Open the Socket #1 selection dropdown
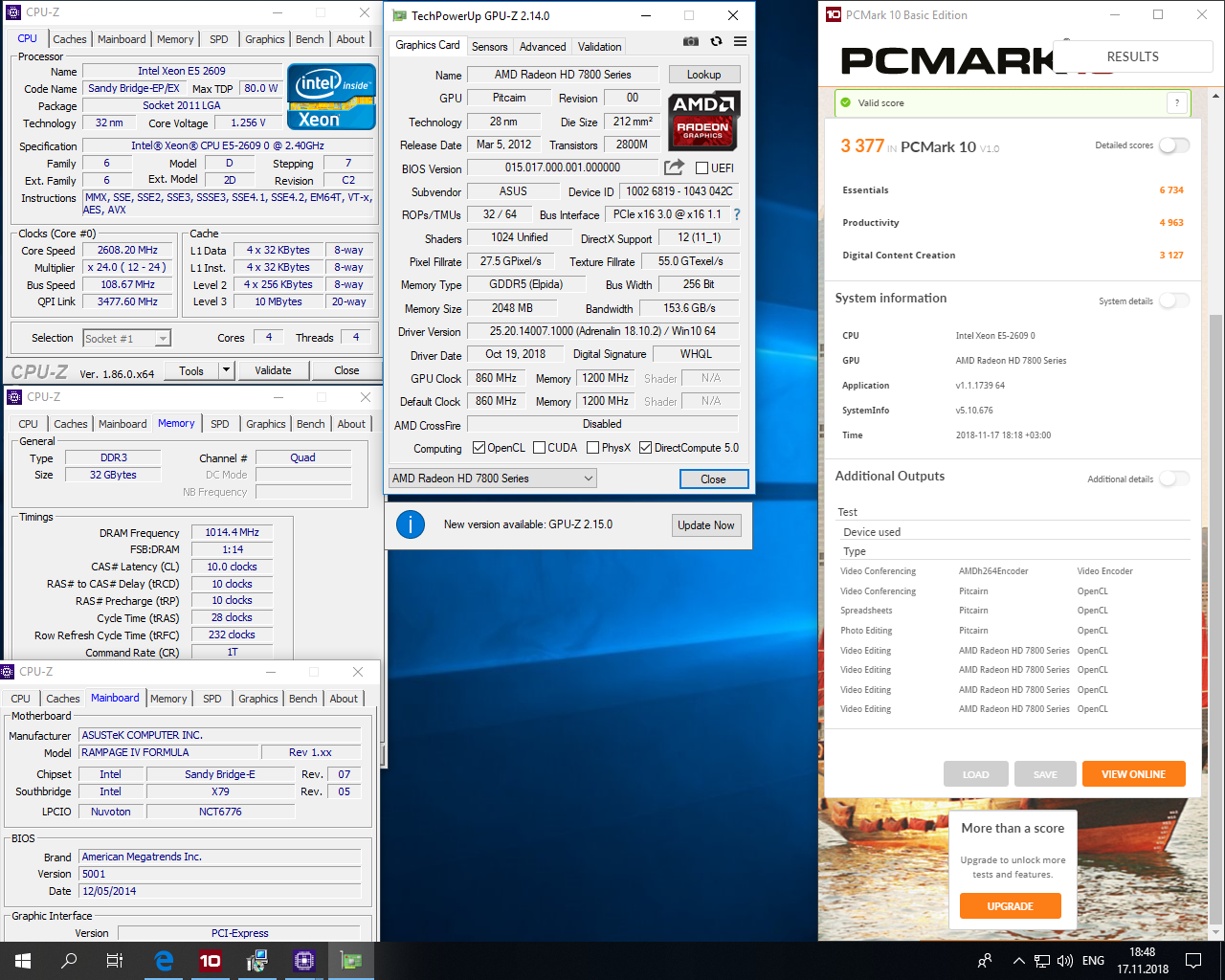1225x980 pixels. click(127, 338)
